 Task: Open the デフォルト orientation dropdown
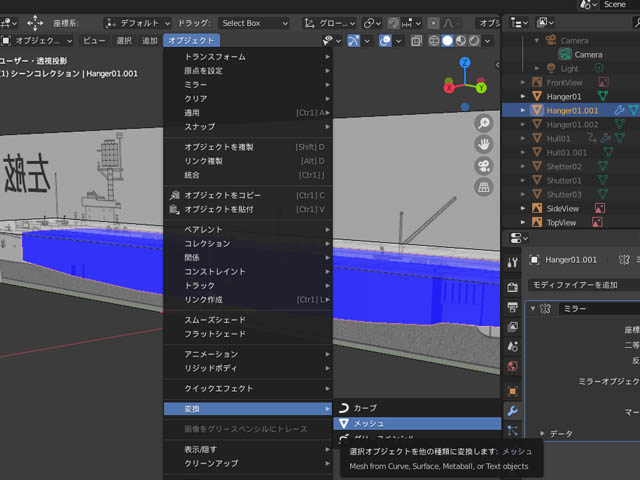[138, 23]
